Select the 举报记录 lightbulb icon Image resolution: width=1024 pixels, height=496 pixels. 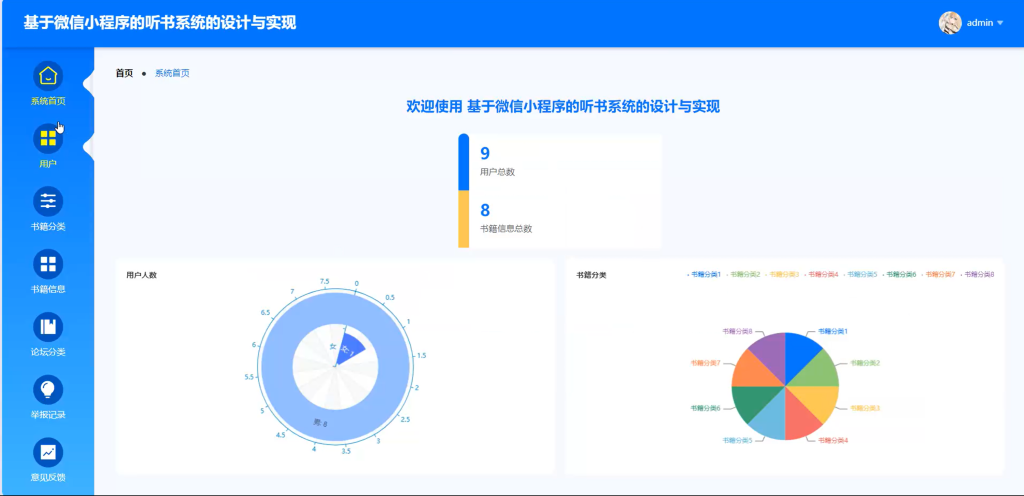[48, 389]
